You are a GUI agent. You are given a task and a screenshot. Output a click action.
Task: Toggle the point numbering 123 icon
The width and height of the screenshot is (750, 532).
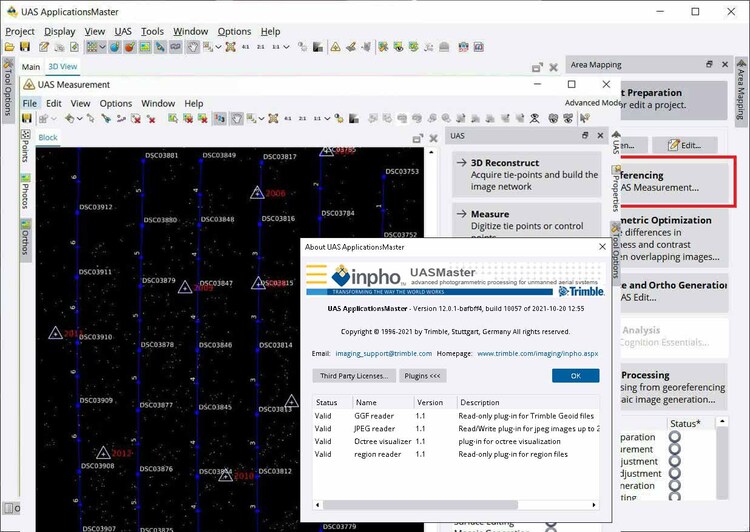click(x=218, y=119)
